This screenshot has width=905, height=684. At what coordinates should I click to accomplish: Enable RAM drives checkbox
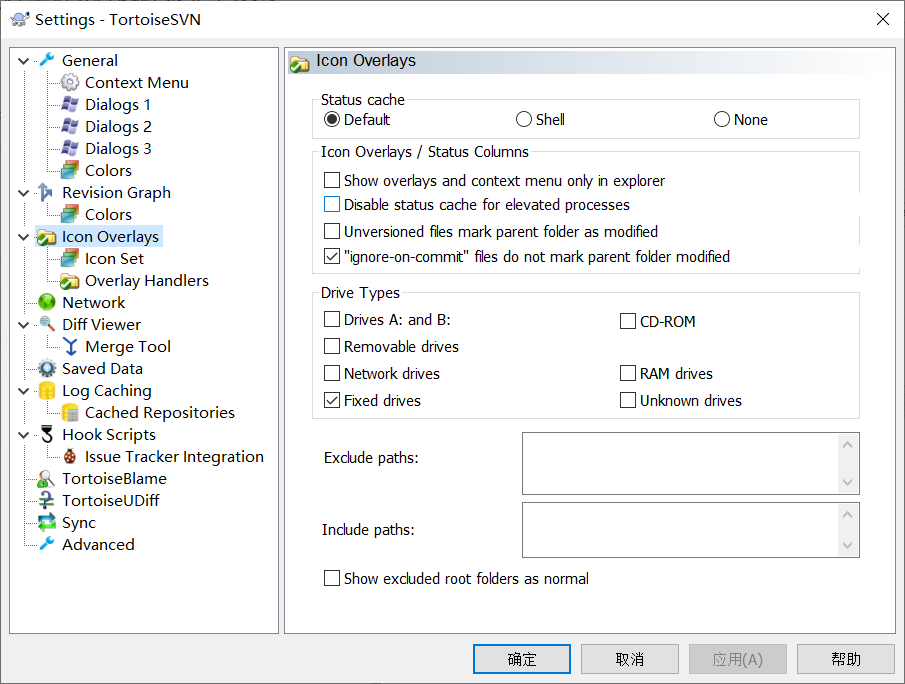(627, 373)
